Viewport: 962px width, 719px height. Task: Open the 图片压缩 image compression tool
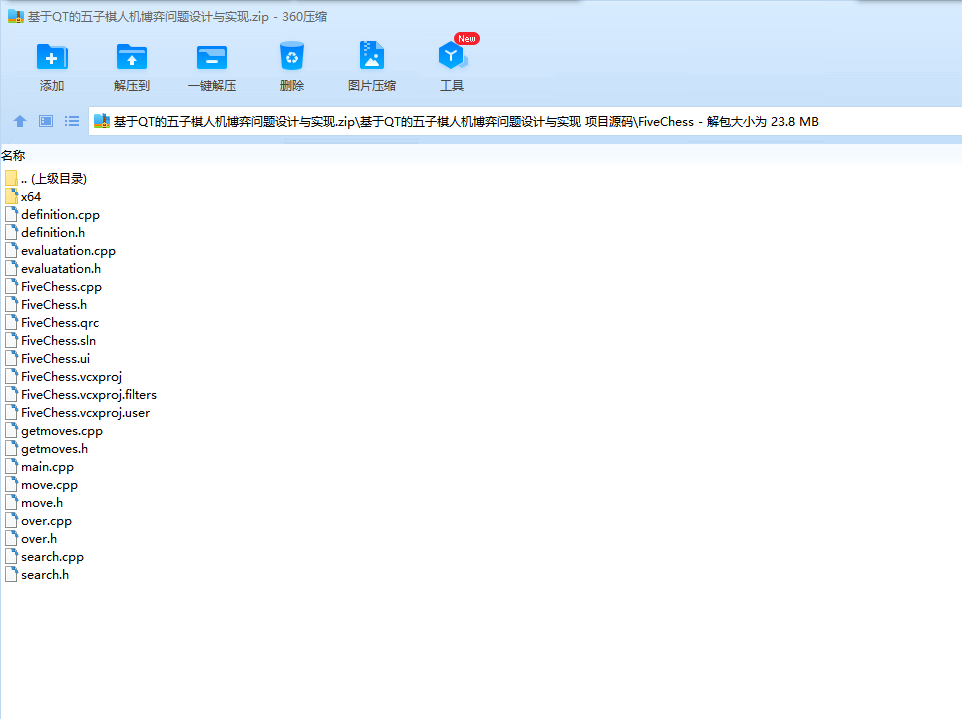(x=372, y=57)
